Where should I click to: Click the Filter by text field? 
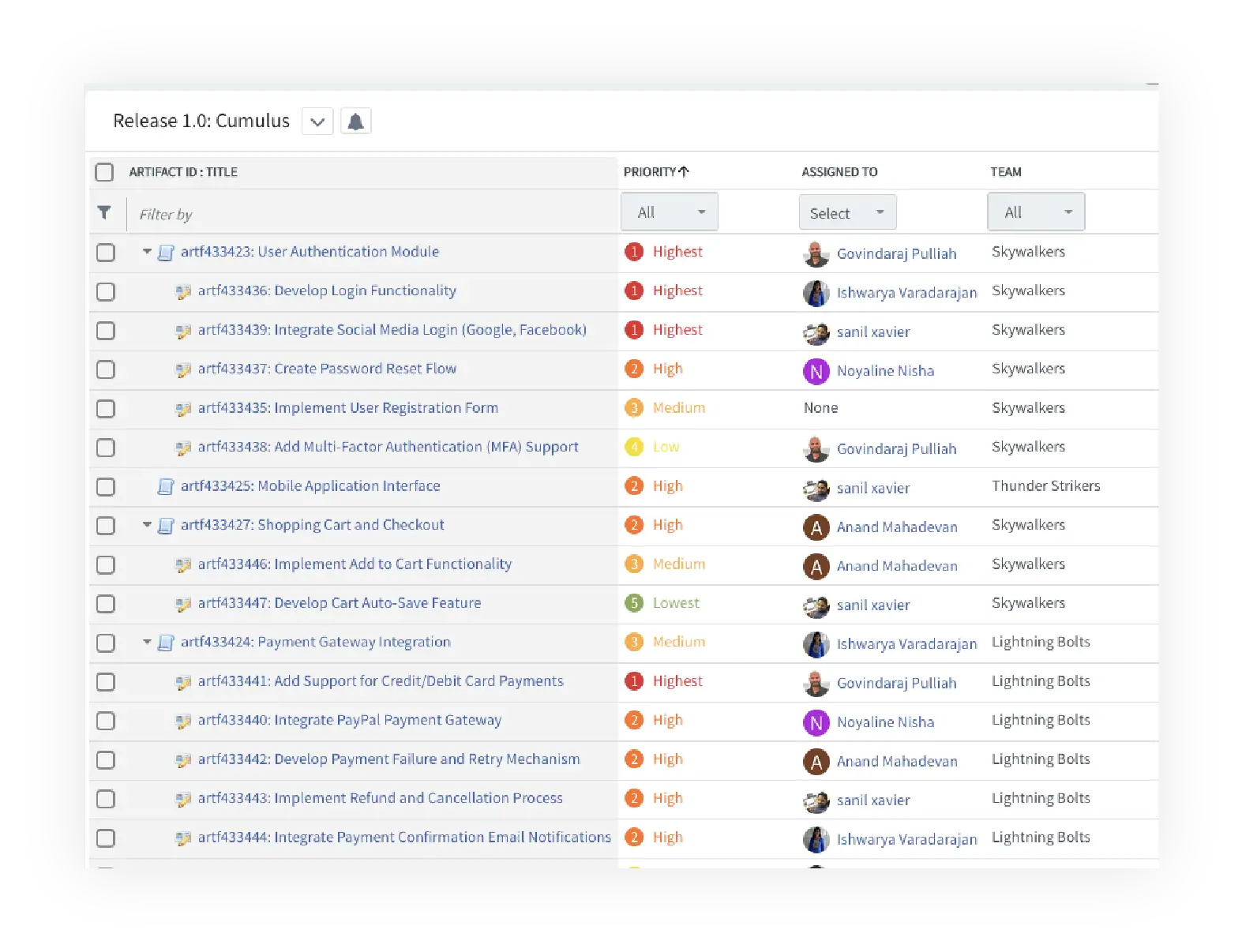click(x=371, y=214)
